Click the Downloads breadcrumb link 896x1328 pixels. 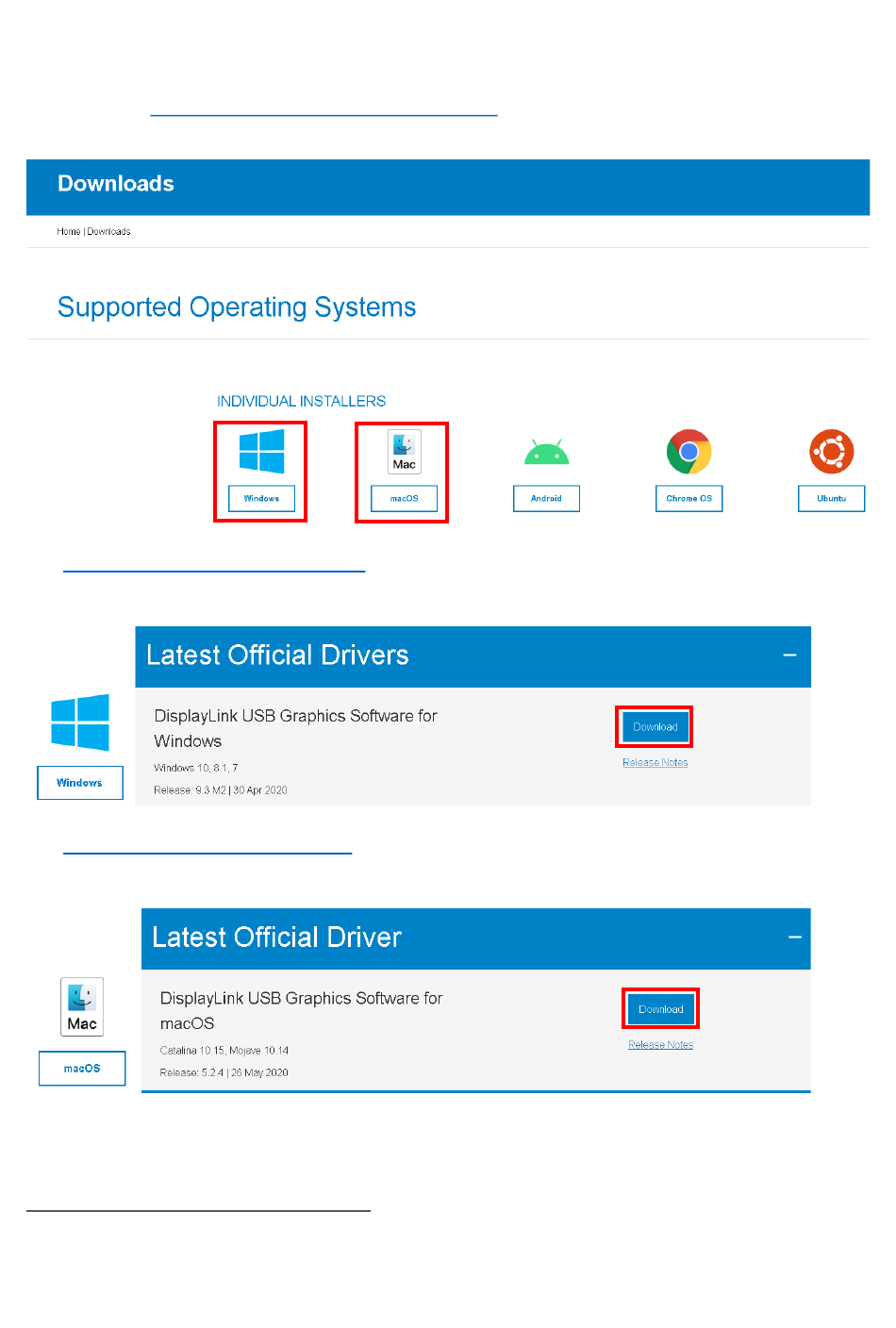pos(108,231)
